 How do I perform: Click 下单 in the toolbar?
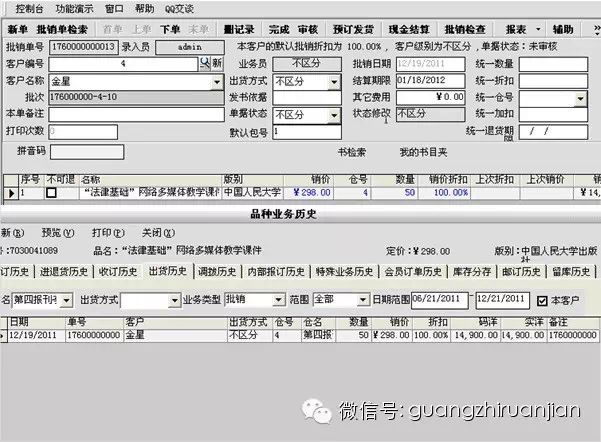(170, 30)
